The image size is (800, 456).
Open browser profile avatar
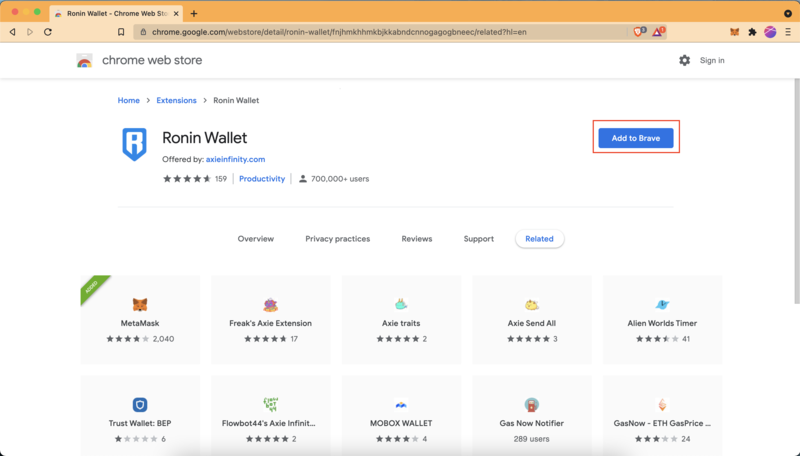point(770,32)
